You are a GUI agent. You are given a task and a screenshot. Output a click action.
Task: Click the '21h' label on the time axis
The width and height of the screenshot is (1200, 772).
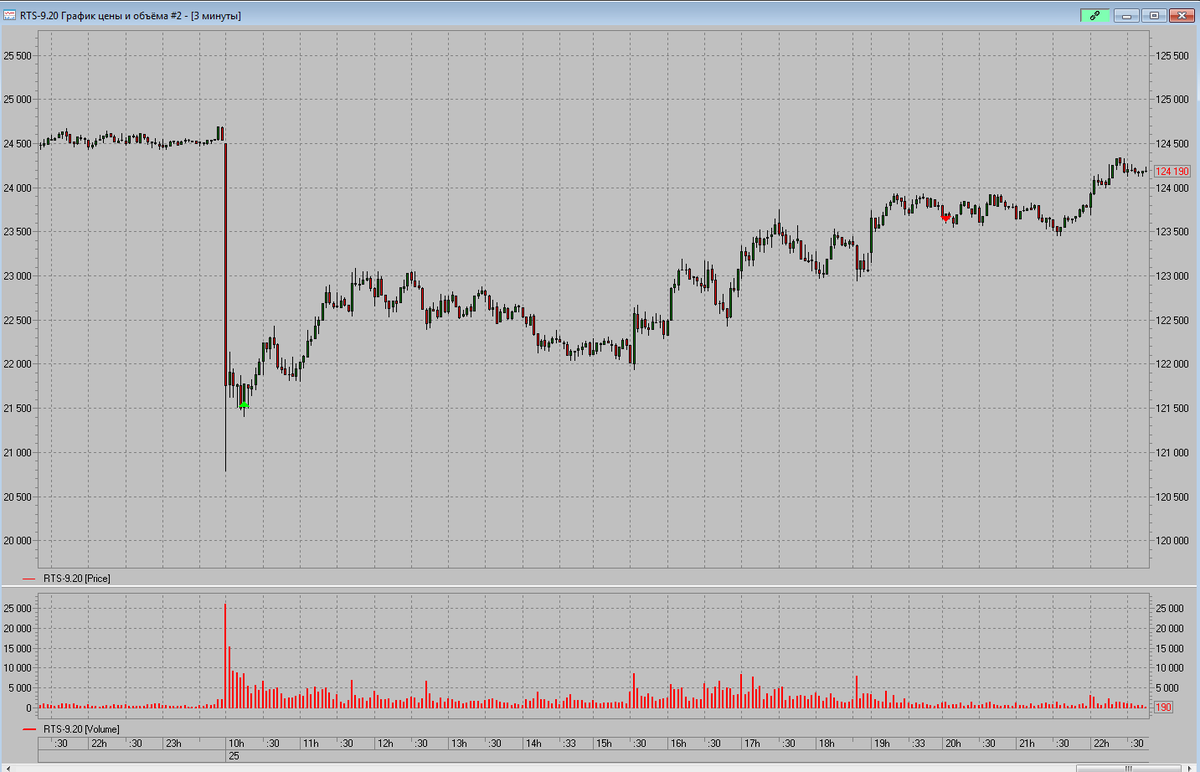click(1026, 743)
